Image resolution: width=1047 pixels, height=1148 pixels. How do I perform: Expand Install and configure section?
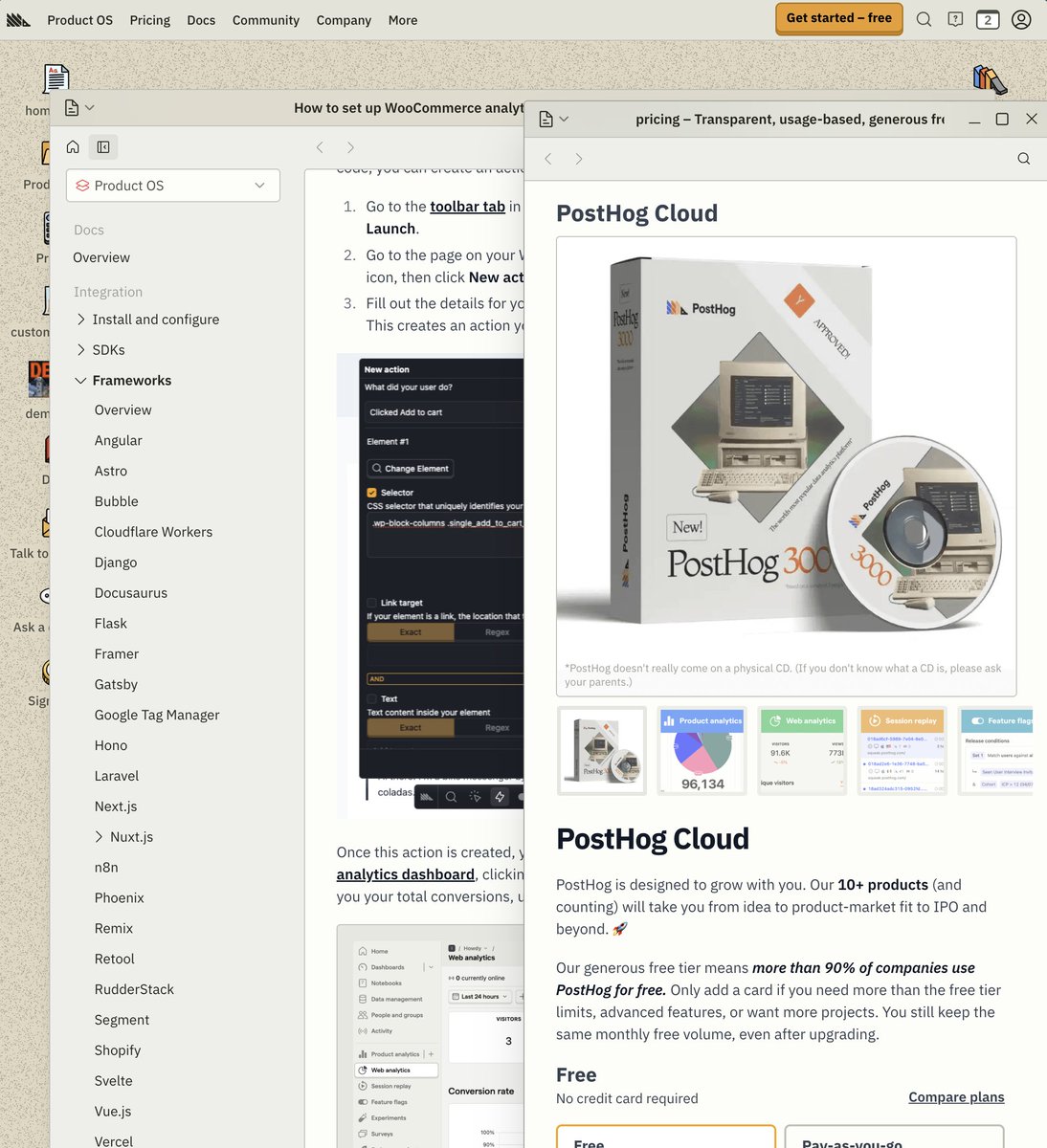(155, 320)
